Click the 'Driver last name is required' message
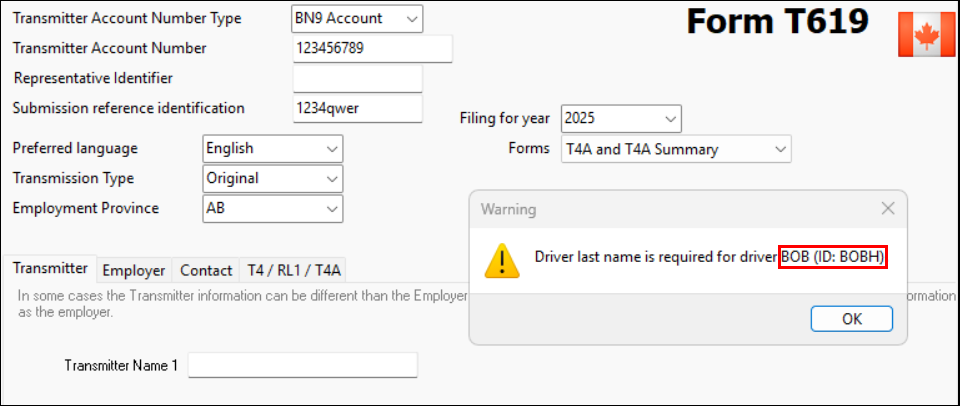Image resolution: width=960 pixels, height=406 pixels. 710,258
